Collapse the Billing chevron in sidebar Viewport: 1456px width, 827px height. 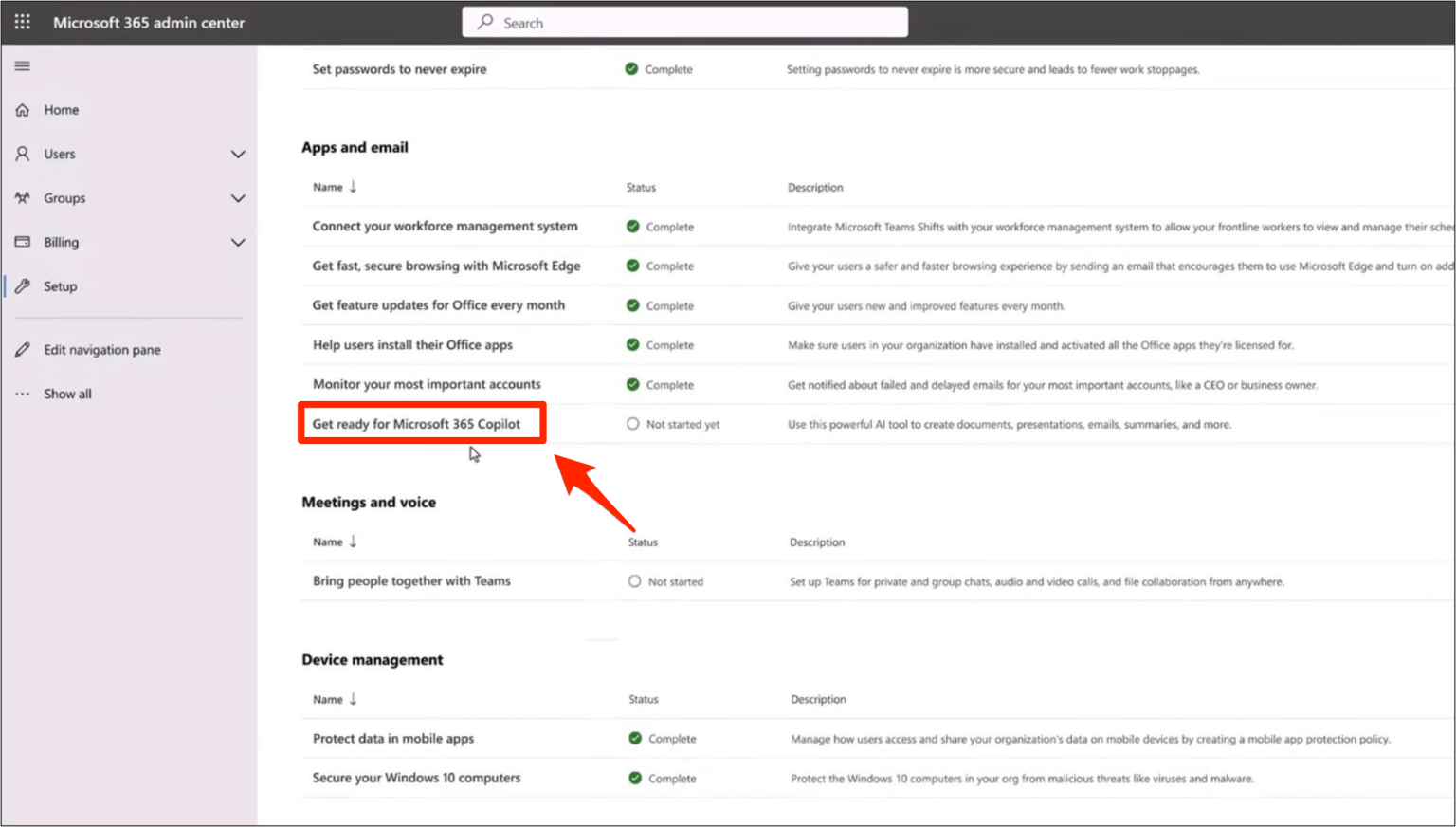click(239, 242)
